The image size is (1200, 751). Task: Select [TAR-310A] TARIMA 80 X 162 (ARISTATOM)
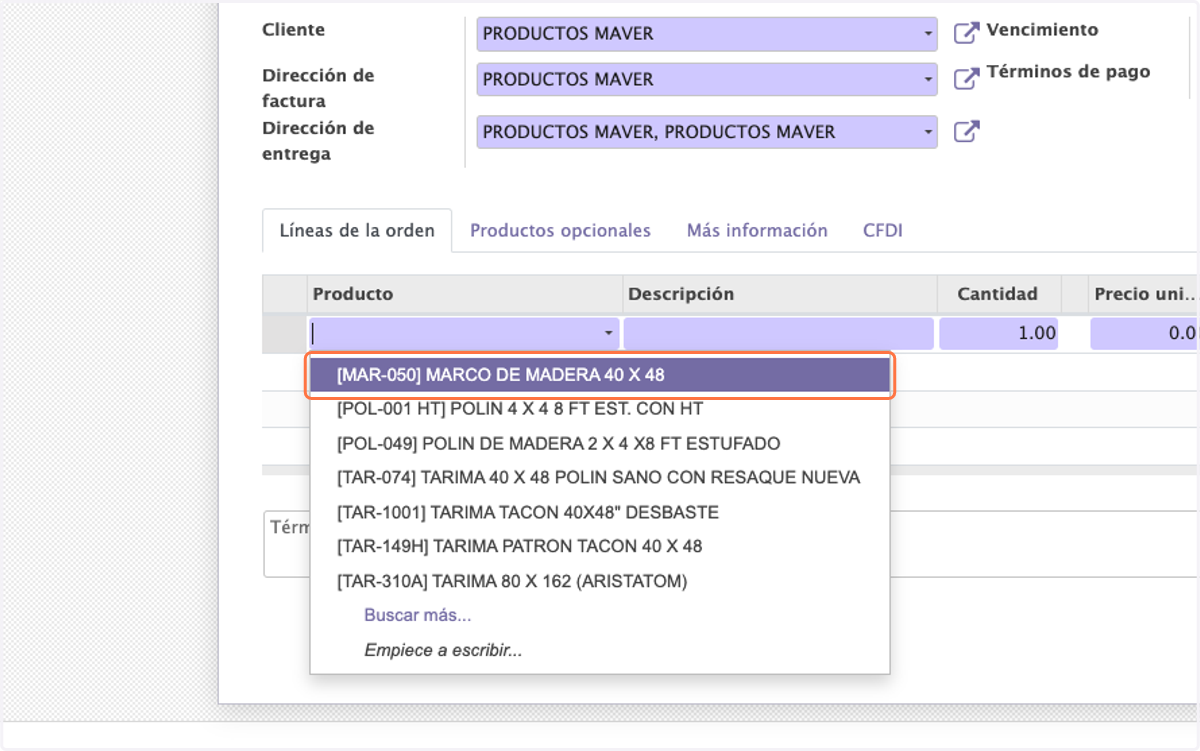[x=600, y=581]
